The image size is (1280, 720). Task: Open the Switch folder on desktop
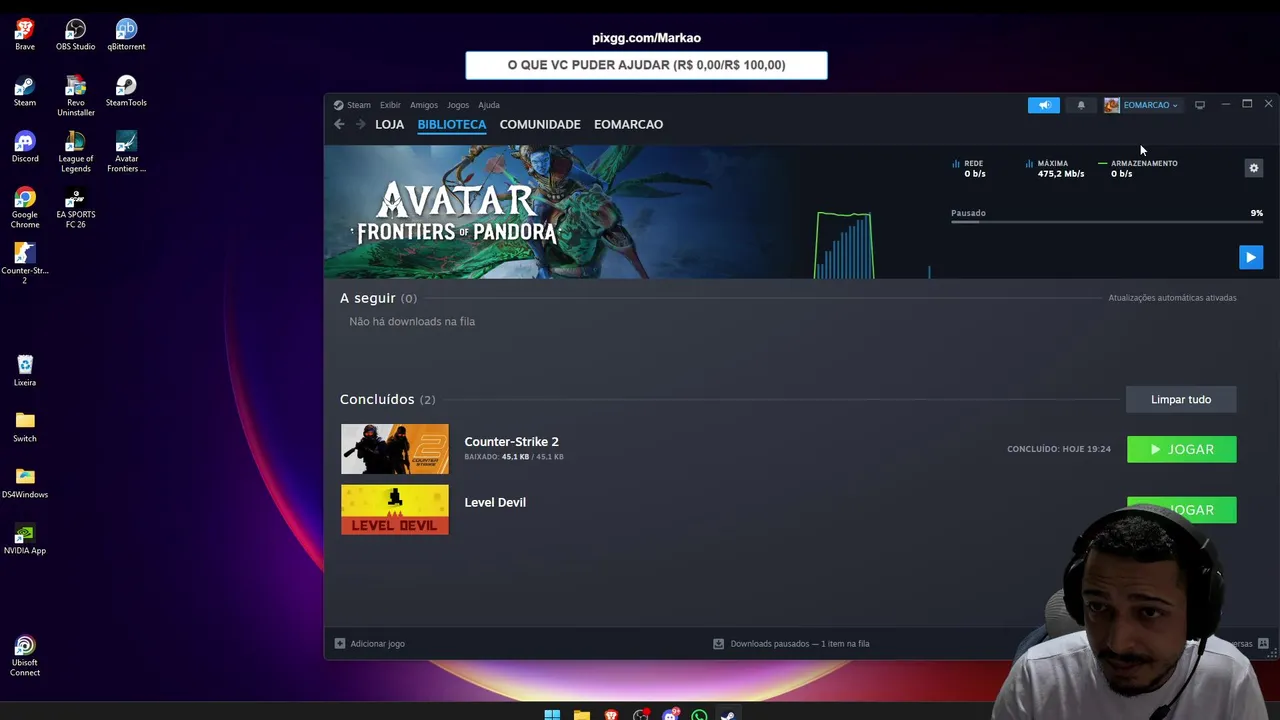25,426
